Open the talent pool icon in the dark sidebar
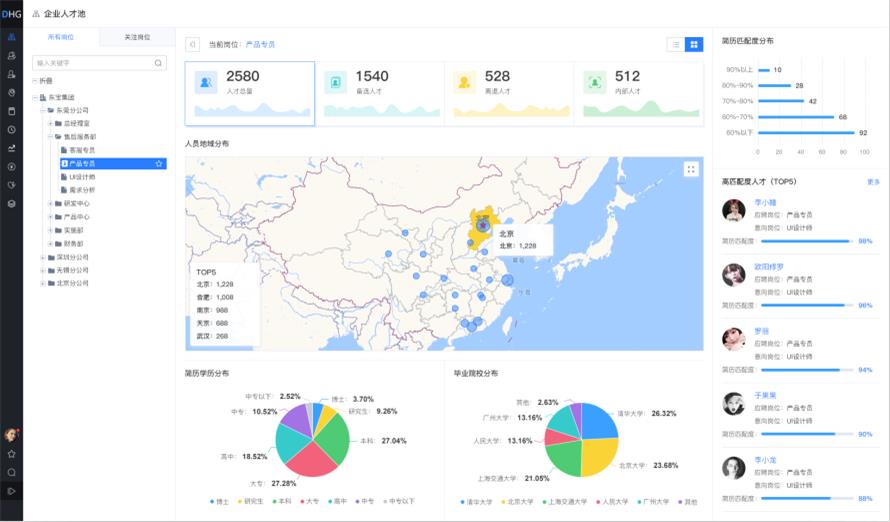890x522 pixels. (11, 37)
